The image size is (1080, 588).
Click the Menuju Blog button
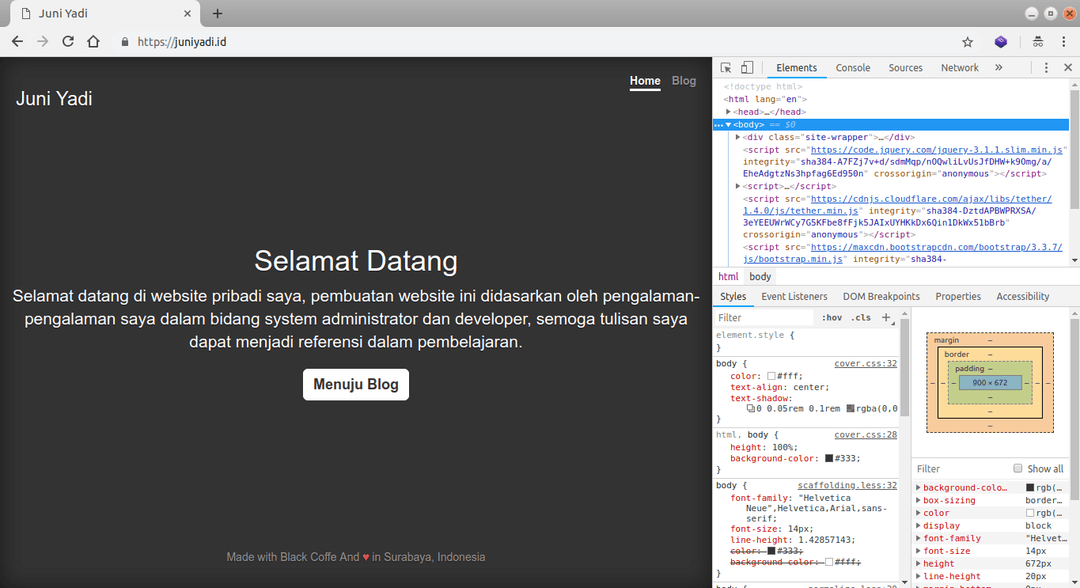coord(355,384)
